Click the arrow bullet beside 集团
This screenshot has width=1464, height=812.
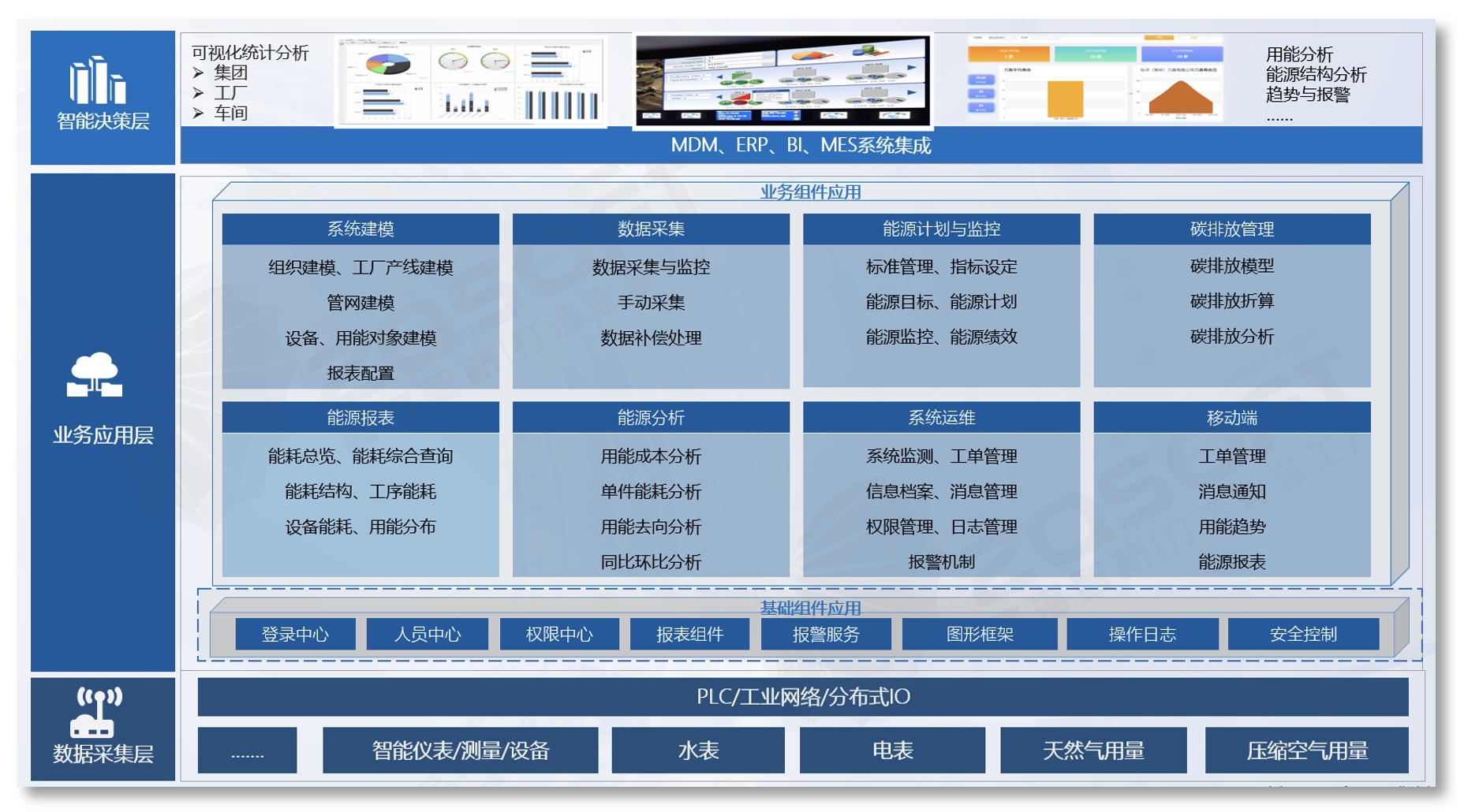(199, 73)
